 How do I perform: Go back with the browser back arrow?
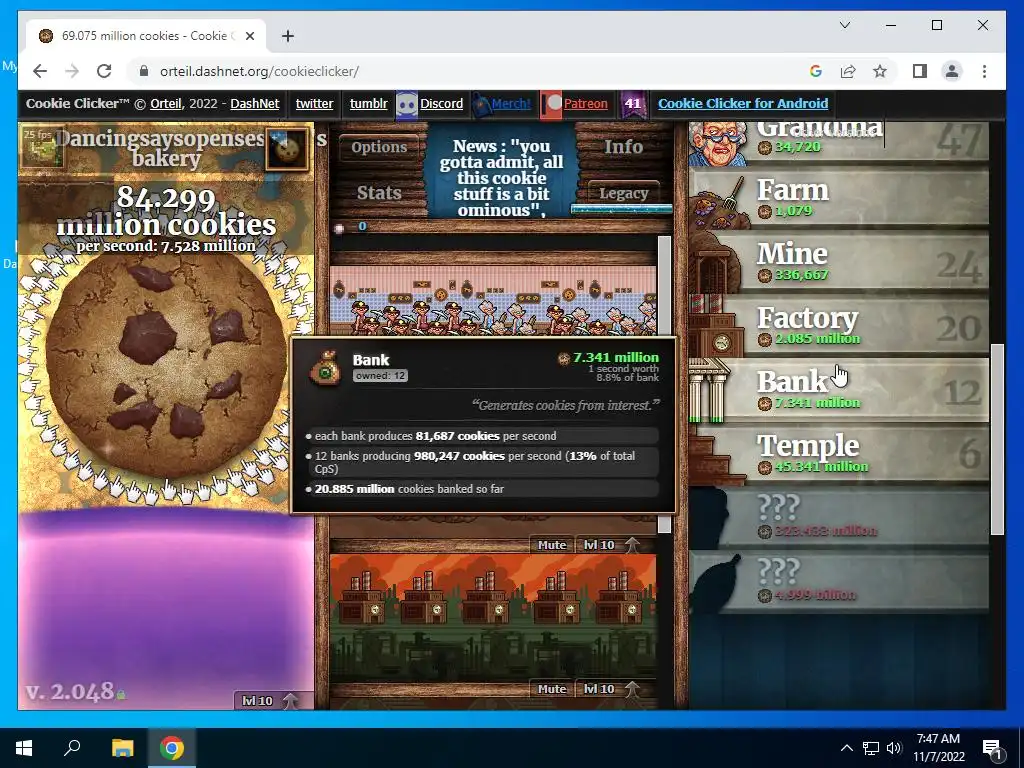click(x=40, y=71)
